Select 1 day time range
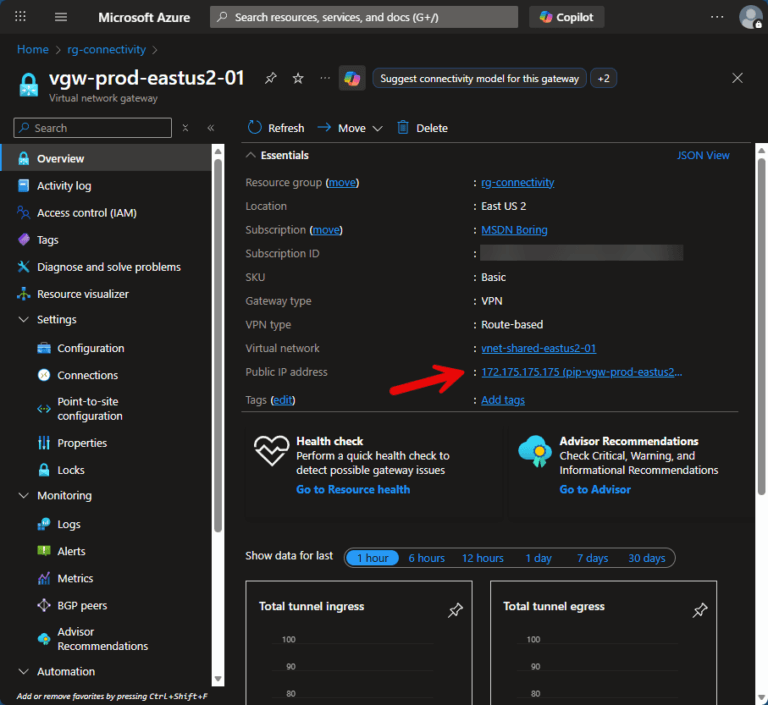768x705 pixels. (x=538, y=558)
